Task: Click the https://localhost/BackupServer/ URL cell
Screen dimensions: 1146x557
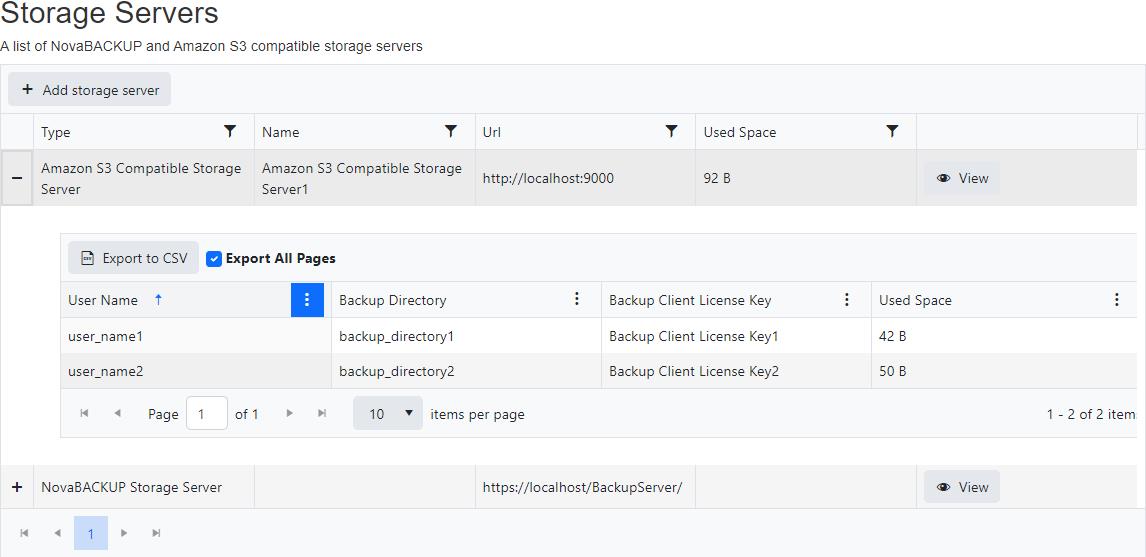Action: [585, 487]
